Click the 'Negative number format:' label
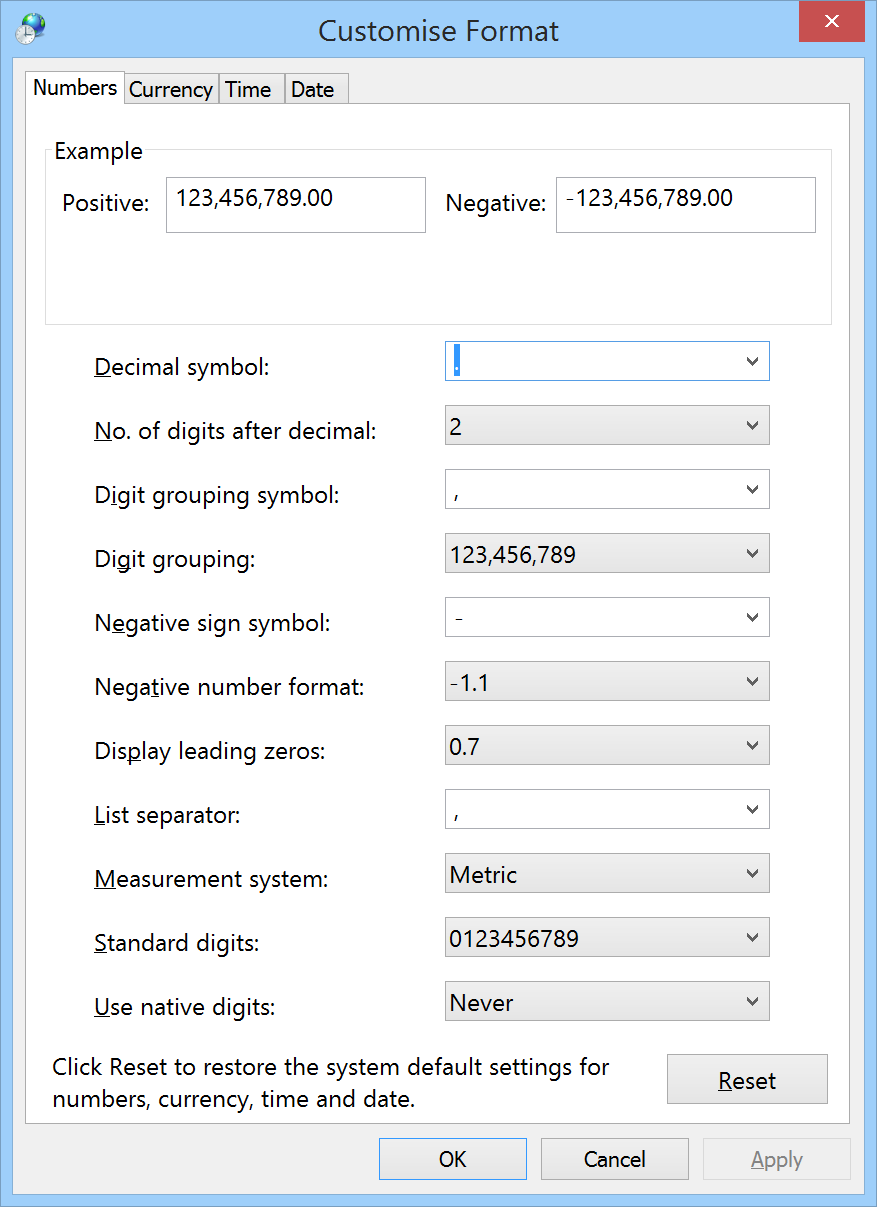877x1207 pixels. coord(230,687)
